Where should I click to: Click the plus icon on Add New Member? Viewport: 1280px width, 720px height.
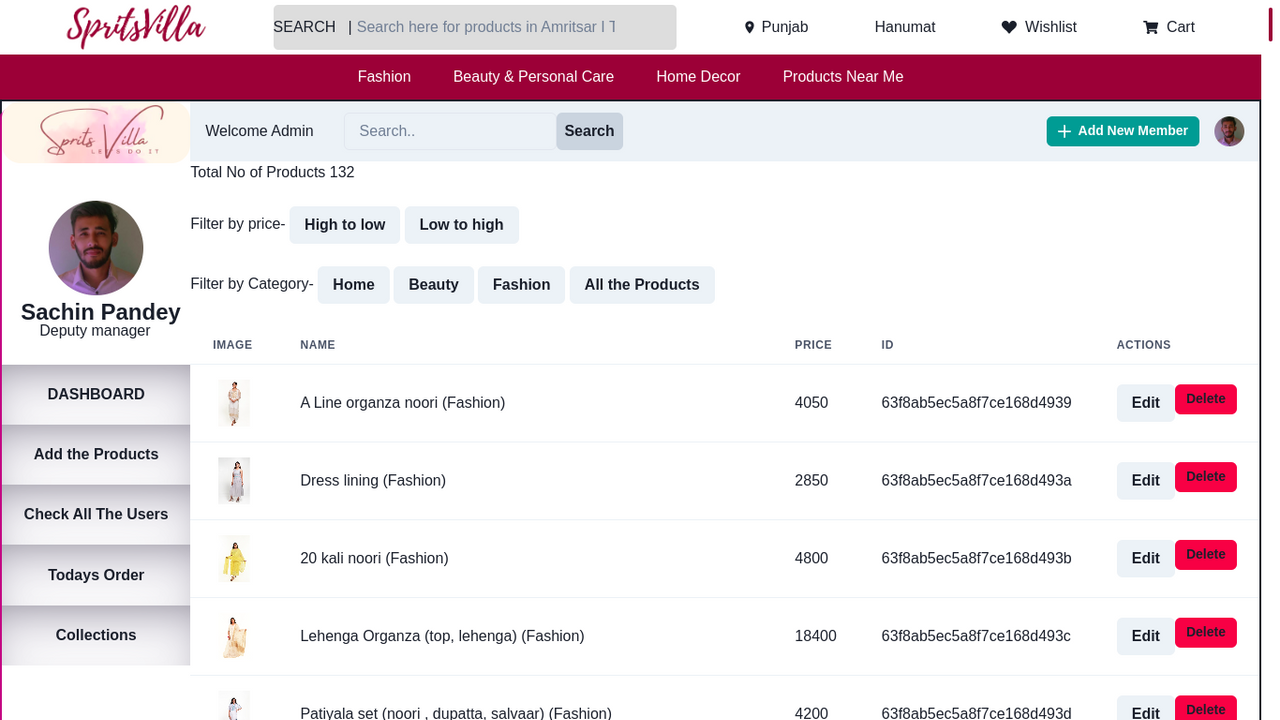[1064, 132]
